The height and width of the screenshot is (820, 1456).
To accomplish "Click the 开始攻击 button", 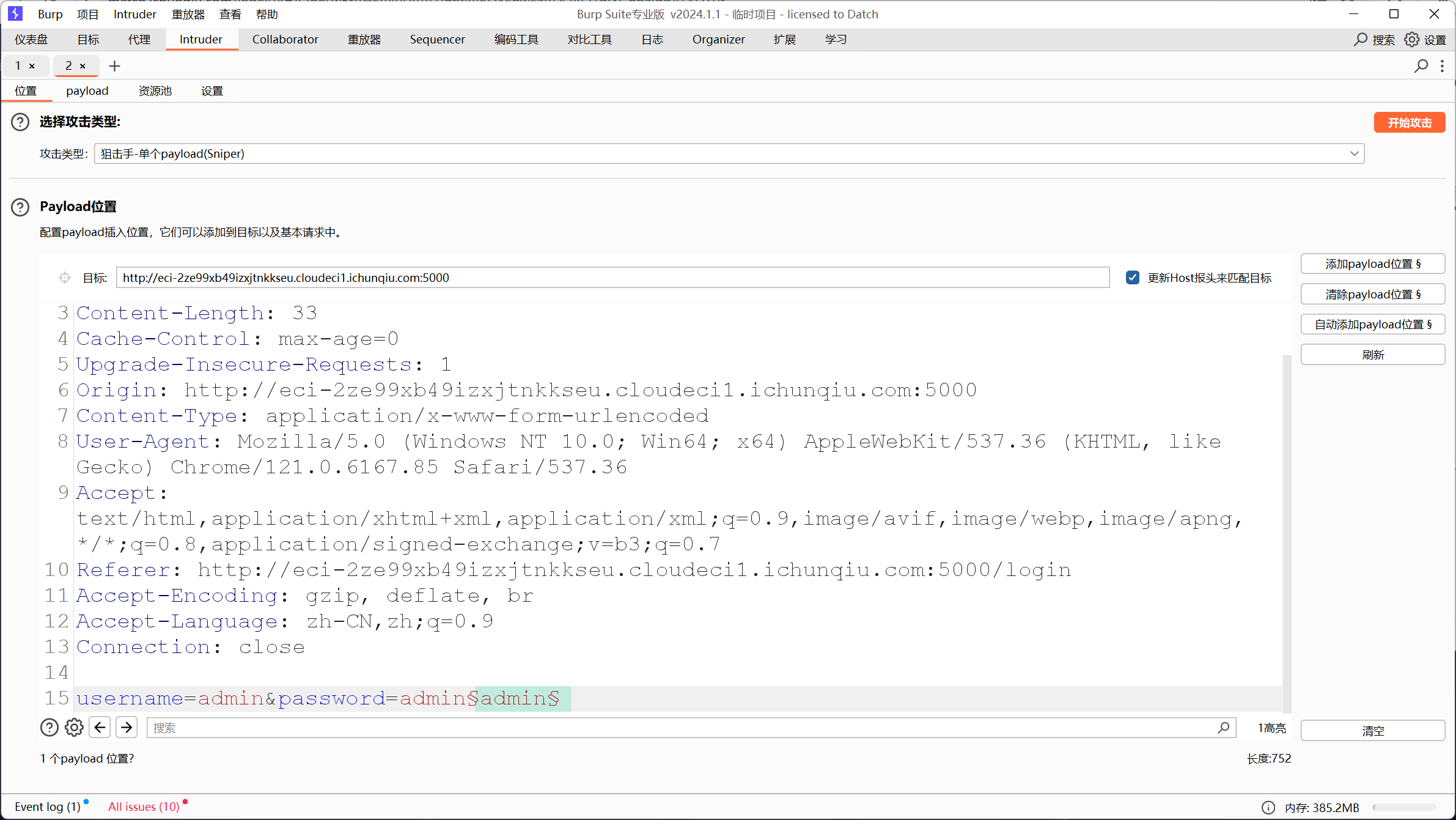I will (1410, 122).
